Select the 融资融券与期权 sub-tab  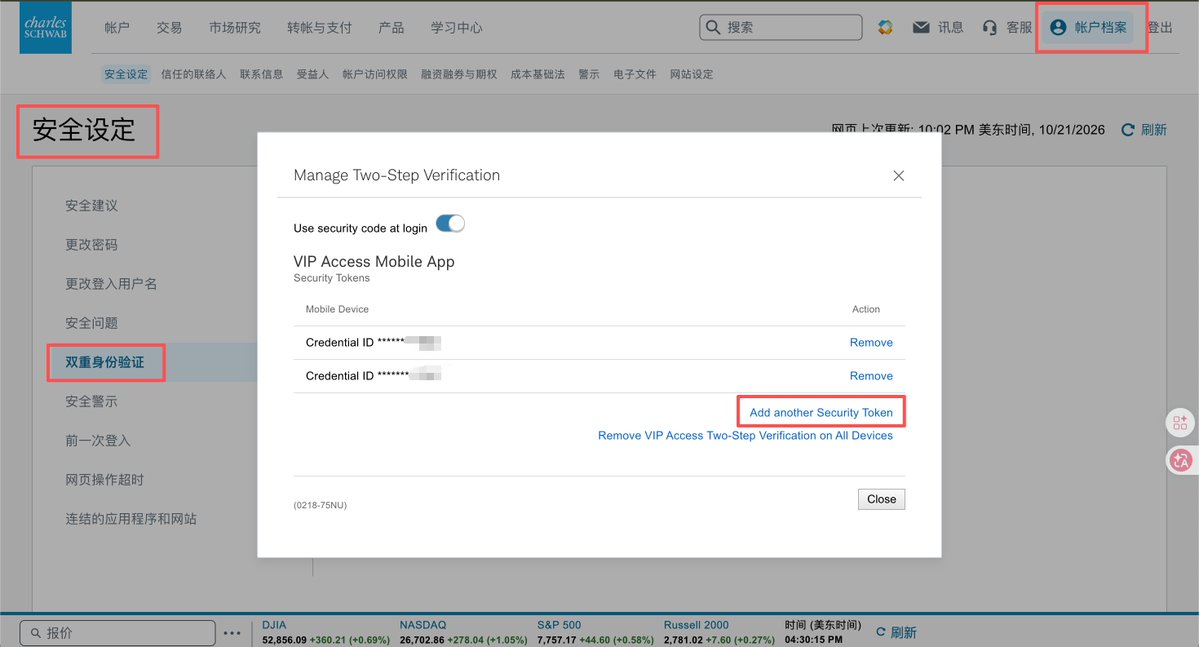coord(459,74)
